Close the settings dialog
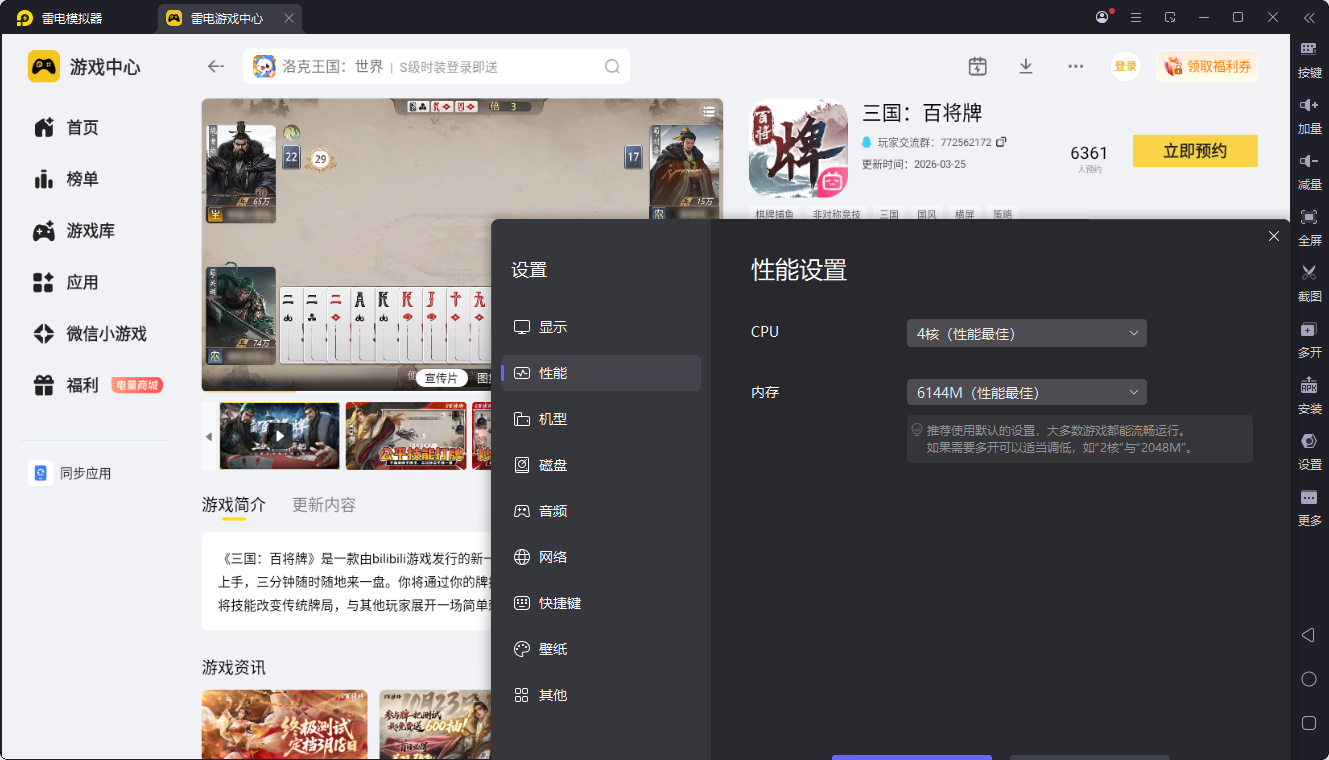This screenshot has width=1329, height=760. [1273, 236]
